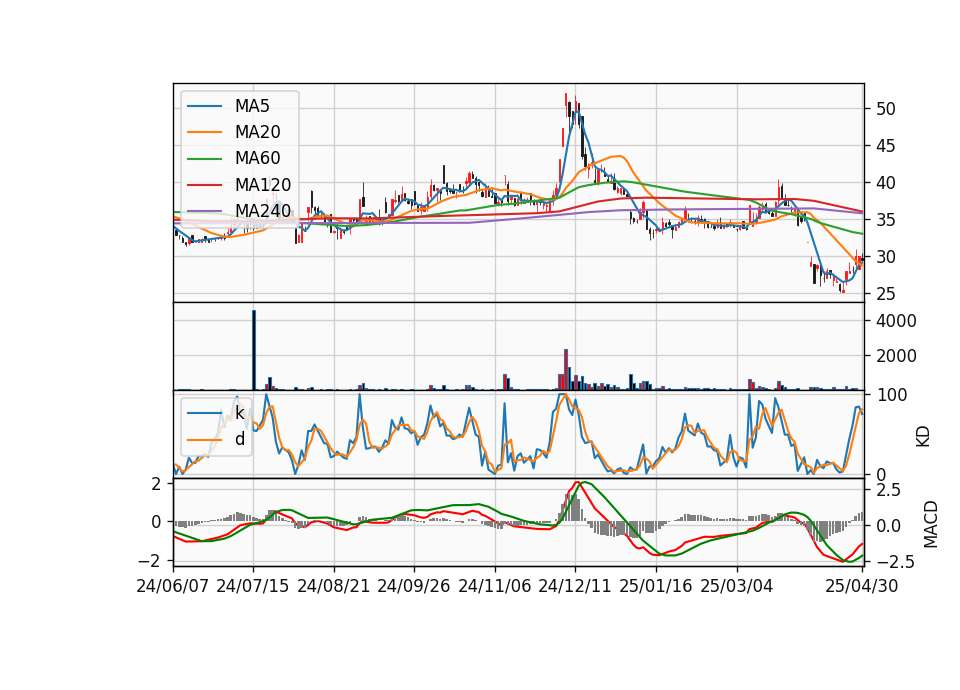This screenshot has width=960, height=690.
Task: Click the KD axis value 100
Action: [891, 396]
